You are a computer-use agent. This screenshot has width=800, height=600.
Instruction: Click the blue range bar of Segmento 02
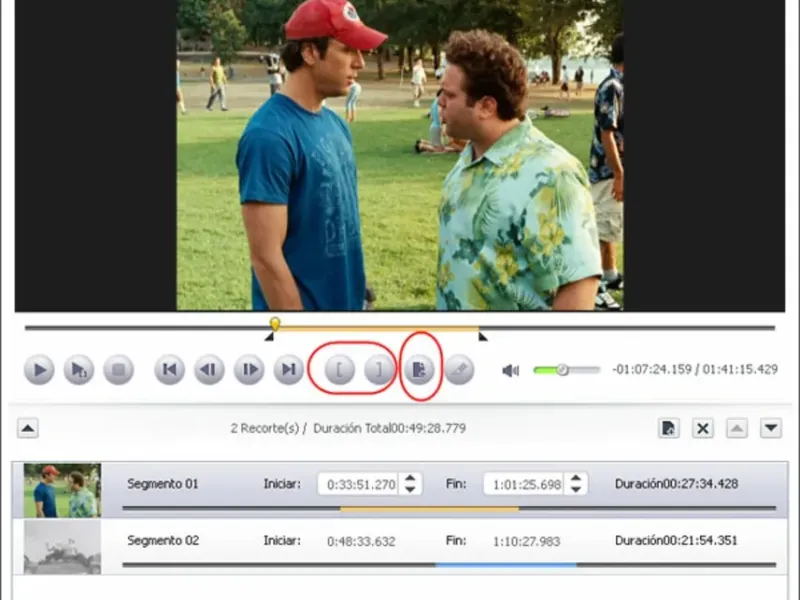pyautogui.click(x=506, y=565)
